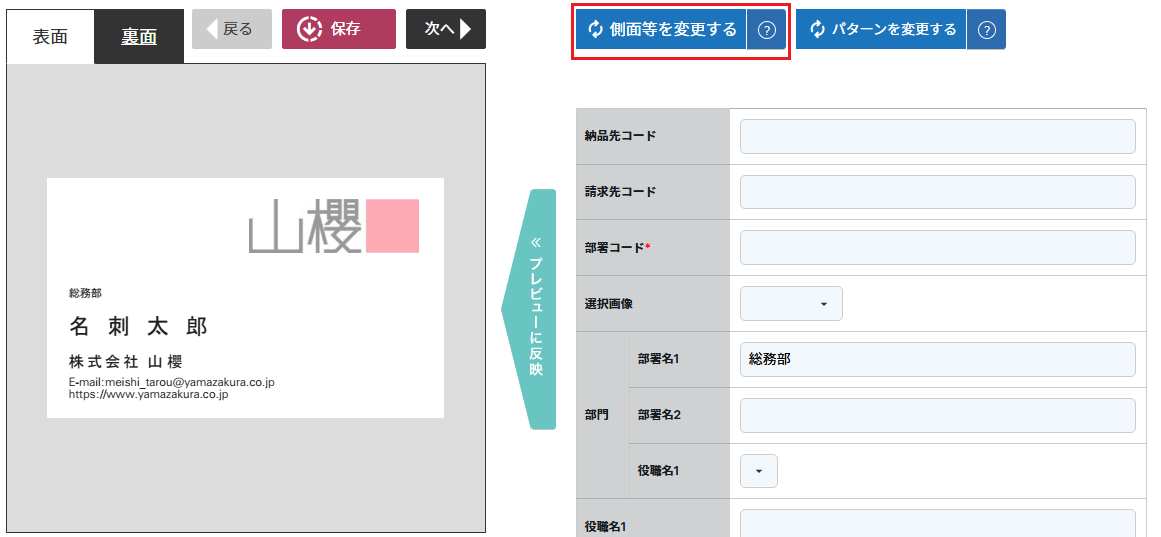
Task: Open the 選択画像 dropdown
Action: (x=791, y=304)
